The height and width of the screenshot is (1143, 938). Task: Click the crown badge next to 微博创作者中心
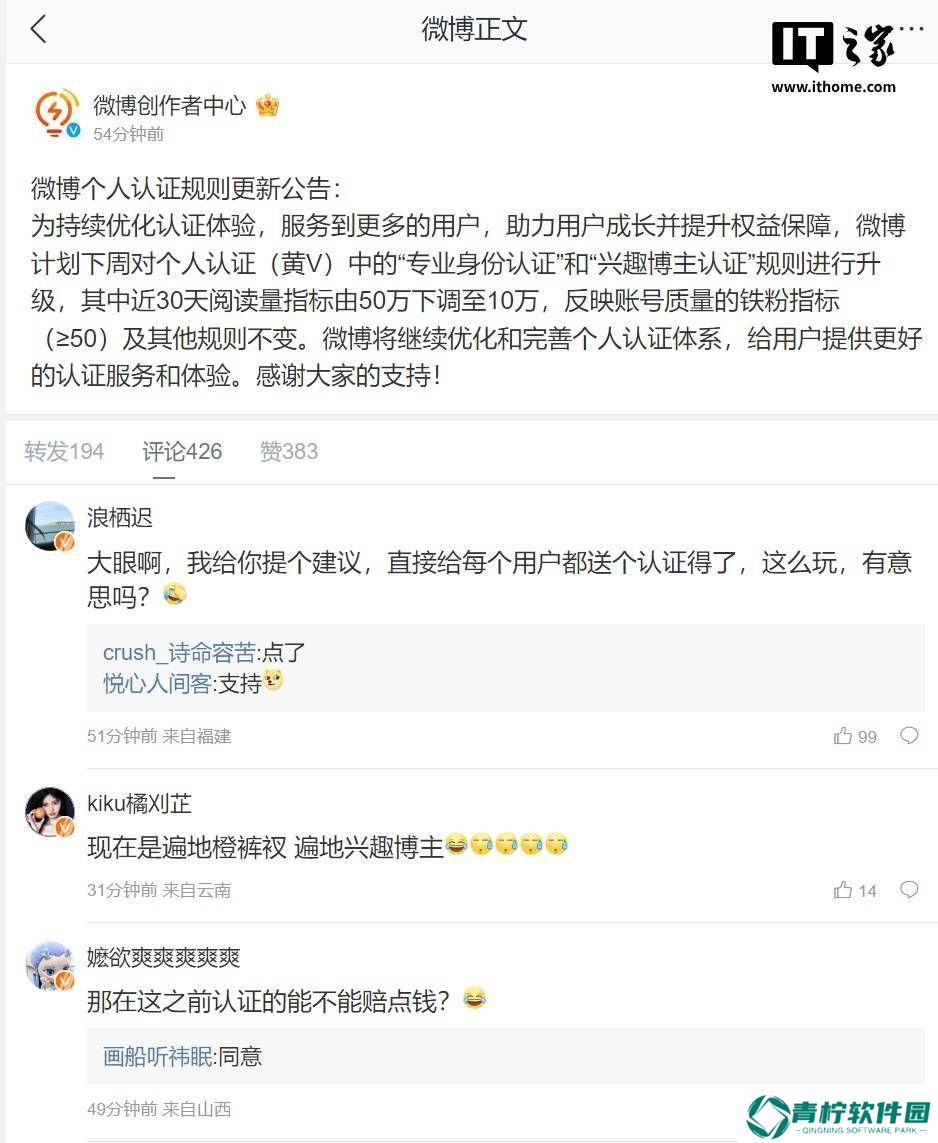click(267, 106)
